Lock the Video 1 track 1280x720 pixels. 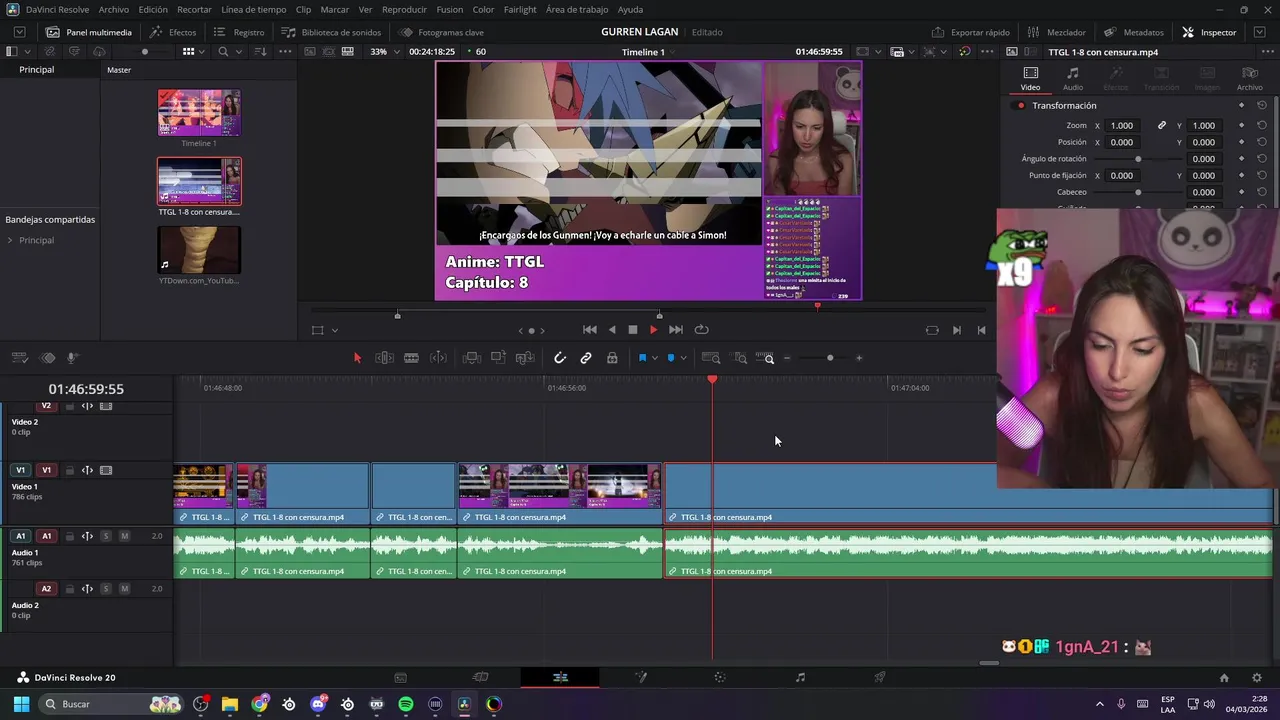69,470
